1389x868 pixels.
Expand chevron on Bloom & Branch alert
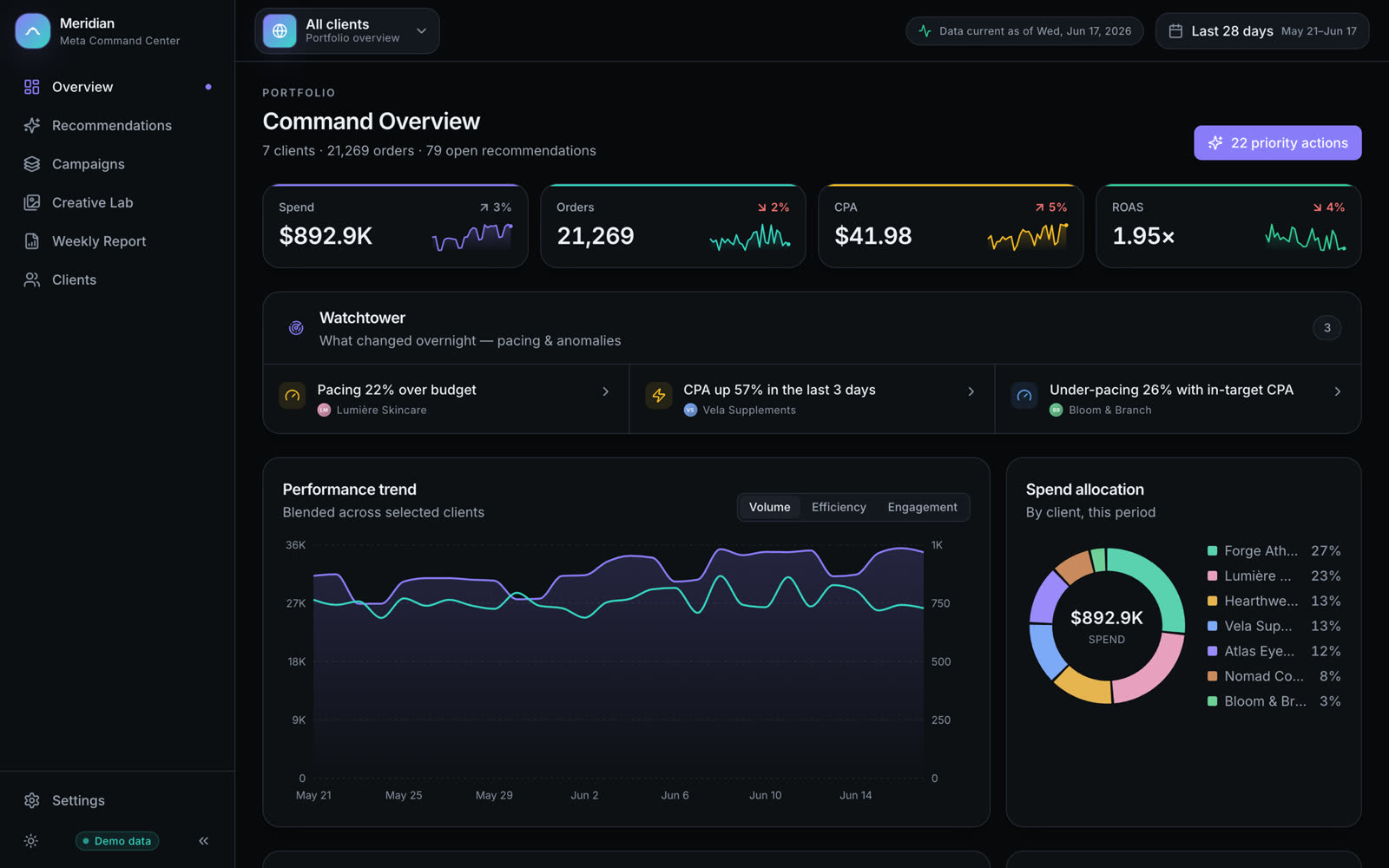(1338, 391)
